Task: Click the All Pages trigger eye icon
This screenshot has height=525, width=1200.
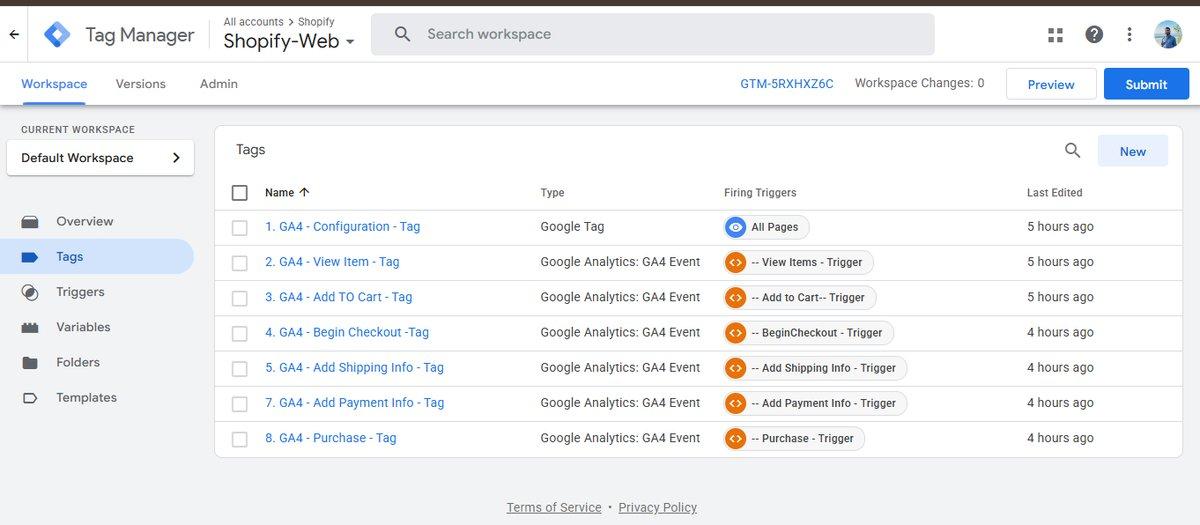Action: 736,227
